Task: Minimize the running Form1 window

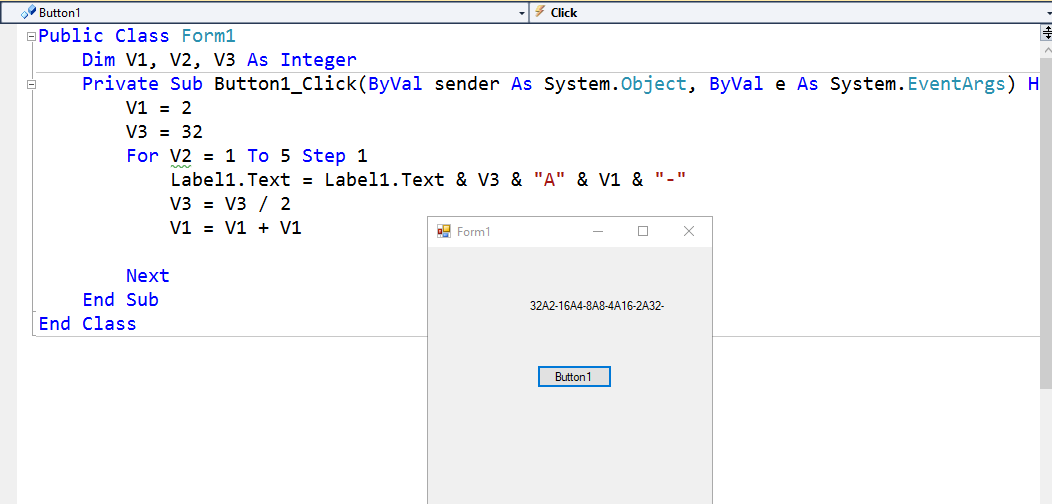Action: tap(598, 231)
